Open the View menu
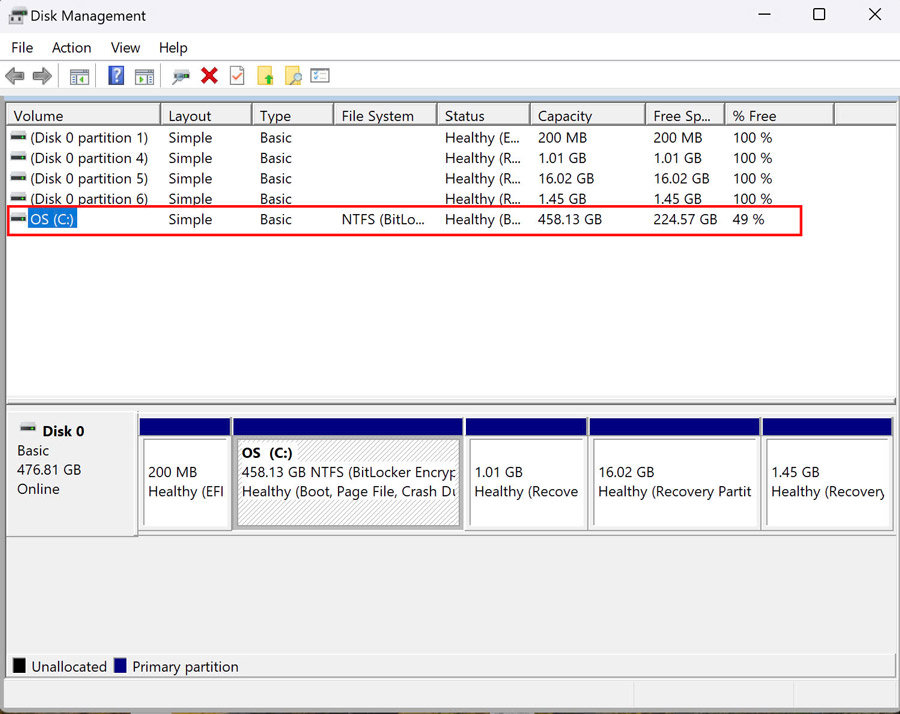The width and height of the screenshot is (900, 714). coord(125,47)
